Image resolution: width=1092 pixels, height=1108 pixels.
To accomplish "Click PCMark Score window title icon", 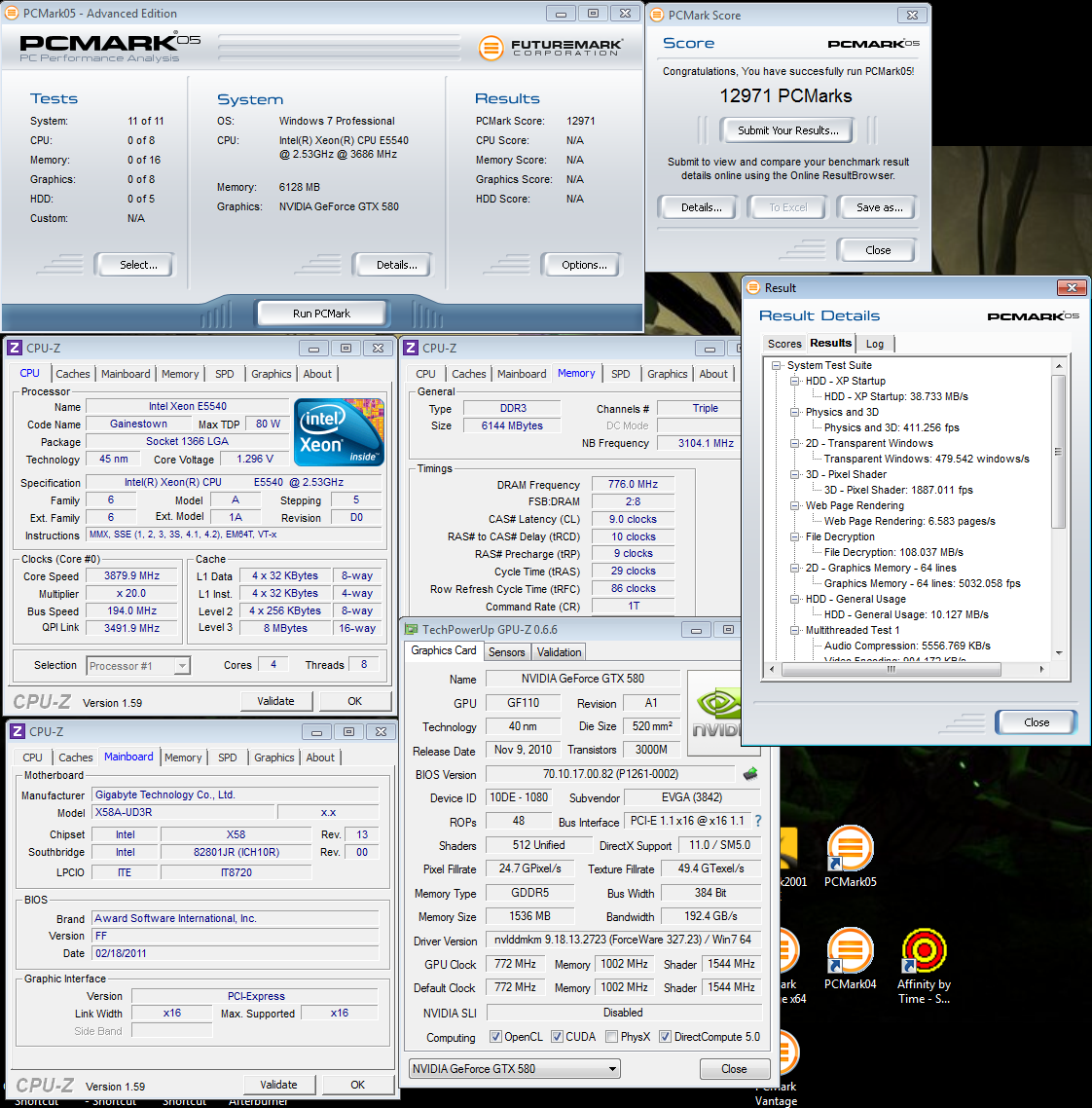I will click(657, 15).
